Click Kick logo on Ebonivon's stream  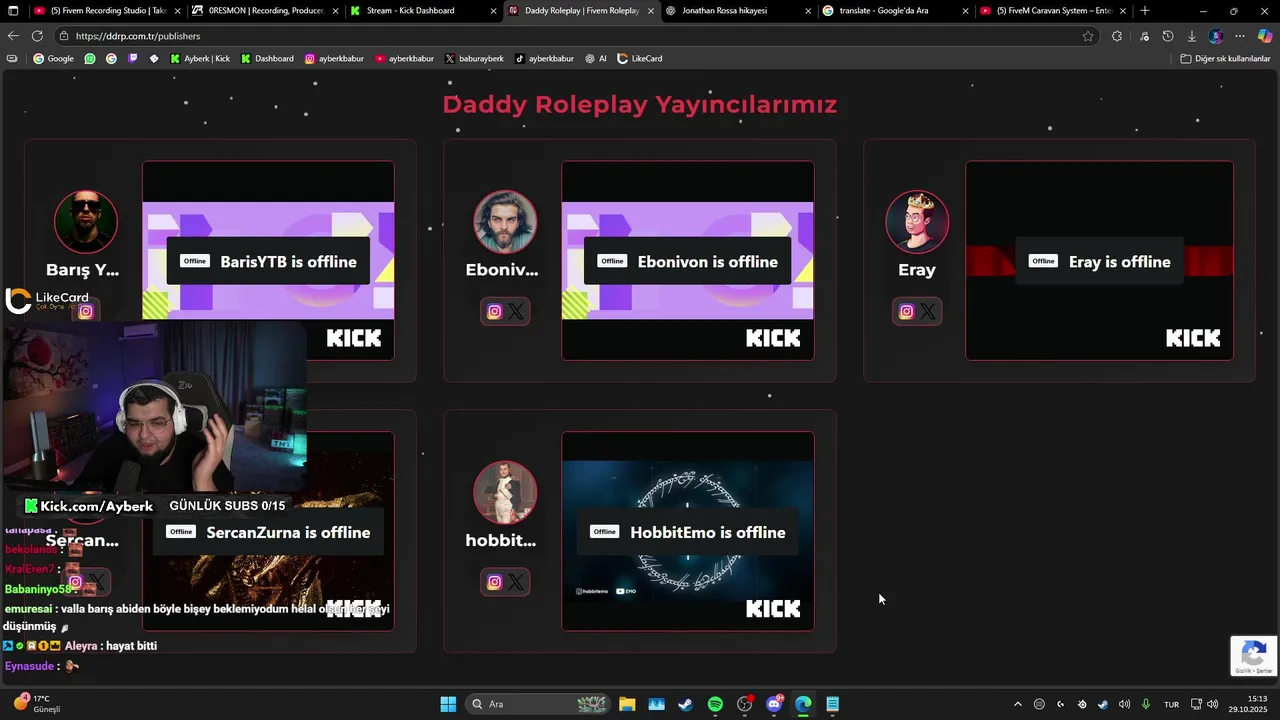[773, 338]
